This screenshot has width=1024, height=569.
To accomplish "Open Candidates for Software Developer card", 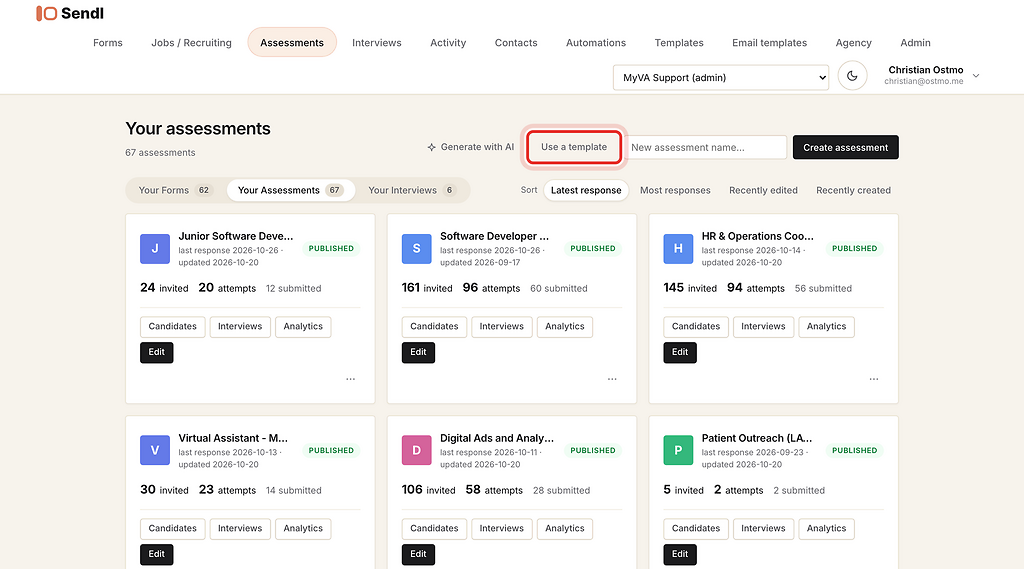I will 434,327.
